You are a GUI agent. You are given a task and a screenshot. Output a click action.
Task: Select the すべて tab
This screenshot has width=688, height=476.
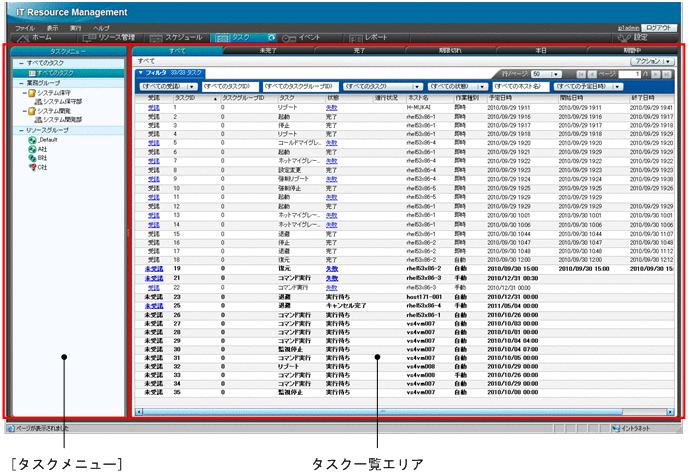pyautogui.click(x=177, y=50)
